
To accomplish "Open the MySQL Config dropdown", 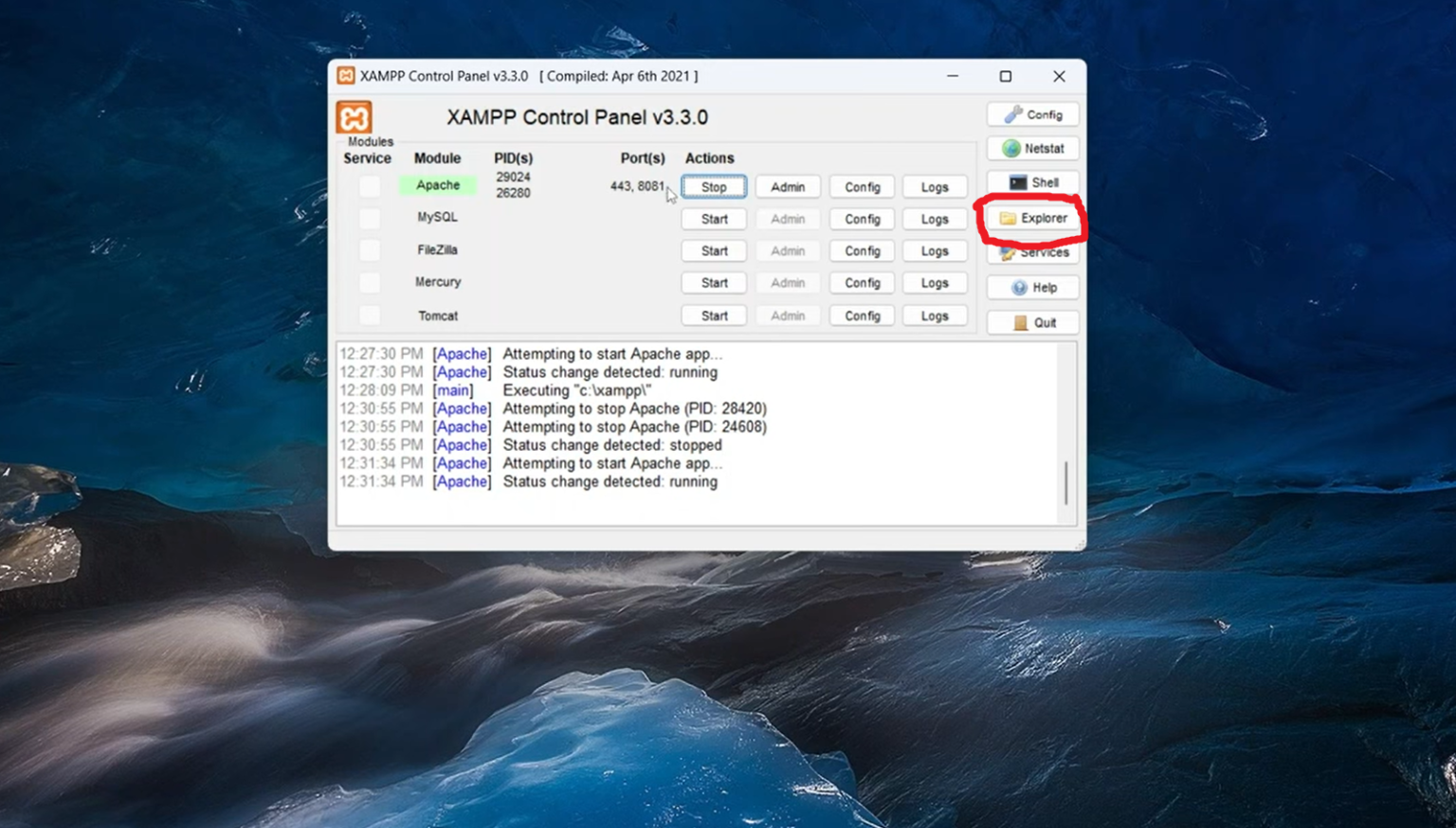I will (x=862, y=220).
